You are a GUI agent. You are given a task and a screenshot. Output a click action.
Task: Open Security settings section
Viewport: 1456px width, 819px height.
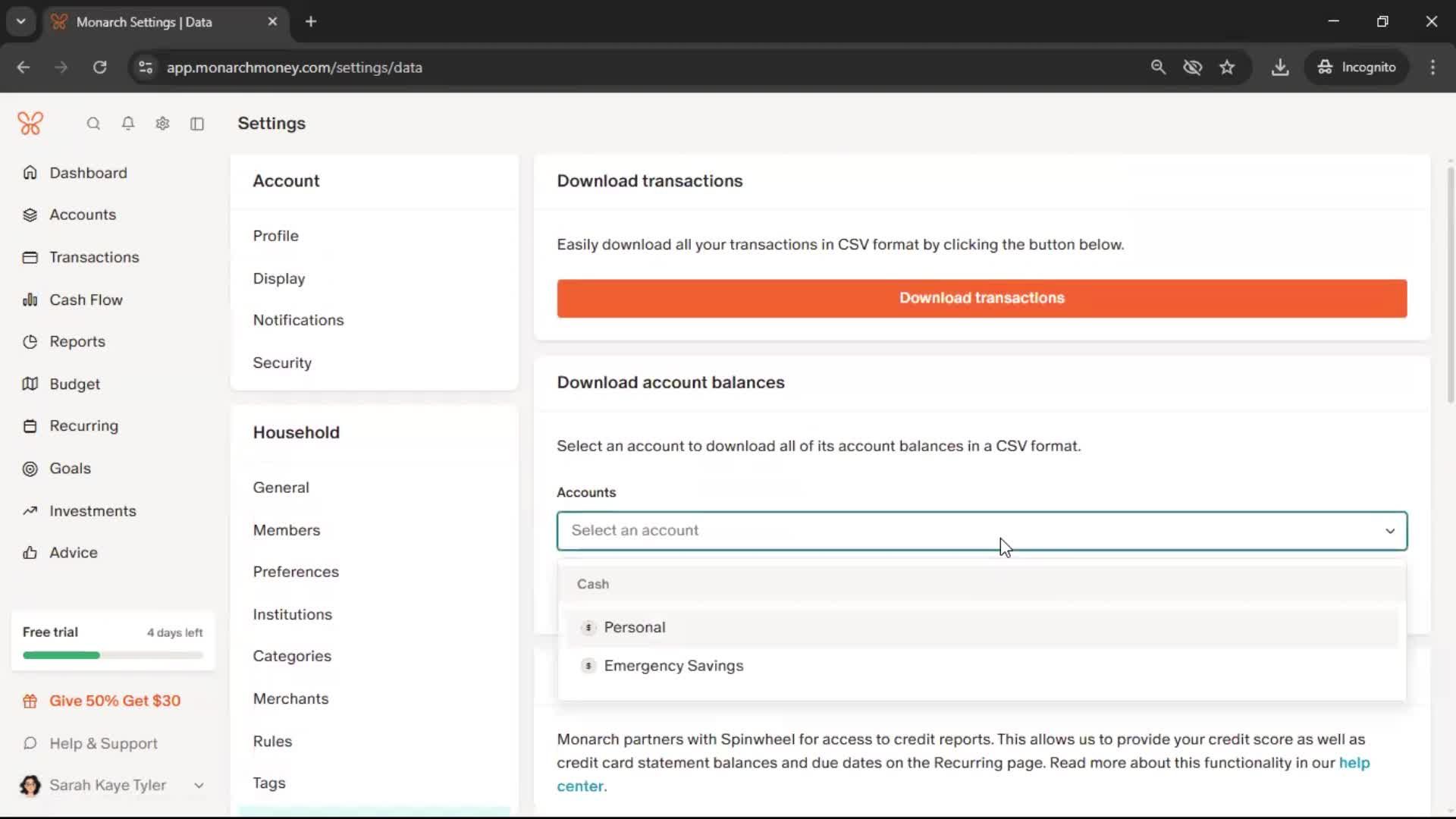[x=282, y=362]
